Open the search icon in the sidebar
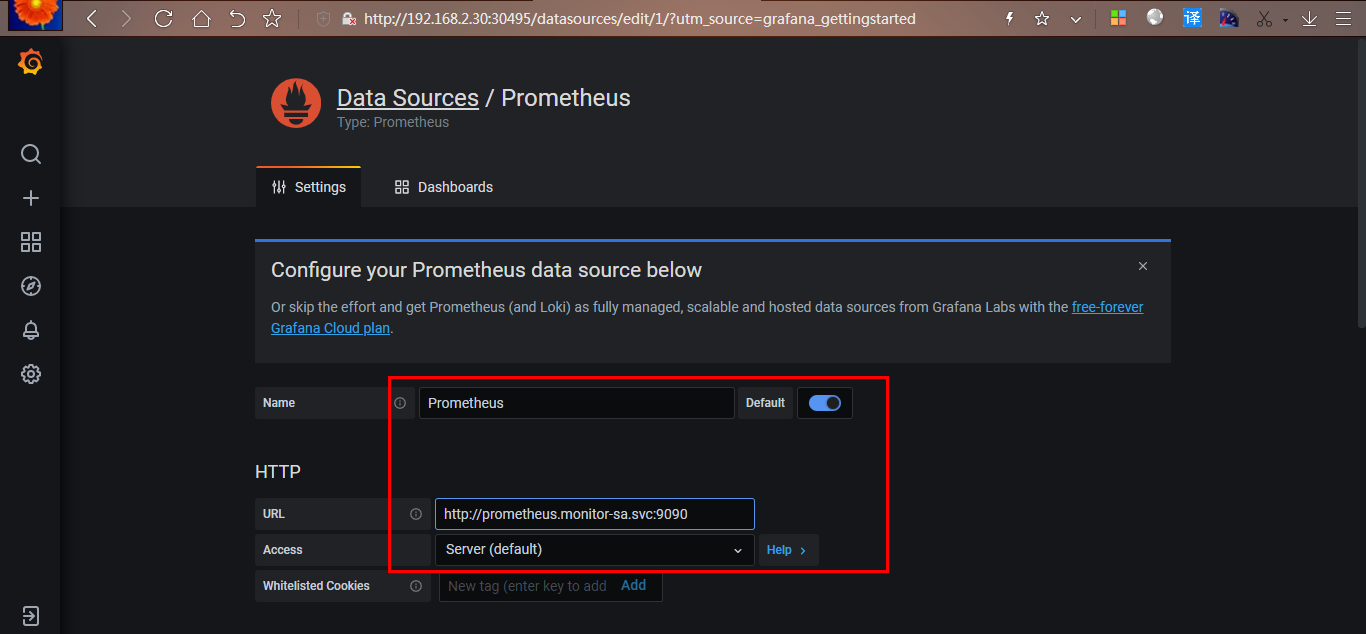Image resolution: width=1366 pixels, height=634 pixels. click(31, 154)
